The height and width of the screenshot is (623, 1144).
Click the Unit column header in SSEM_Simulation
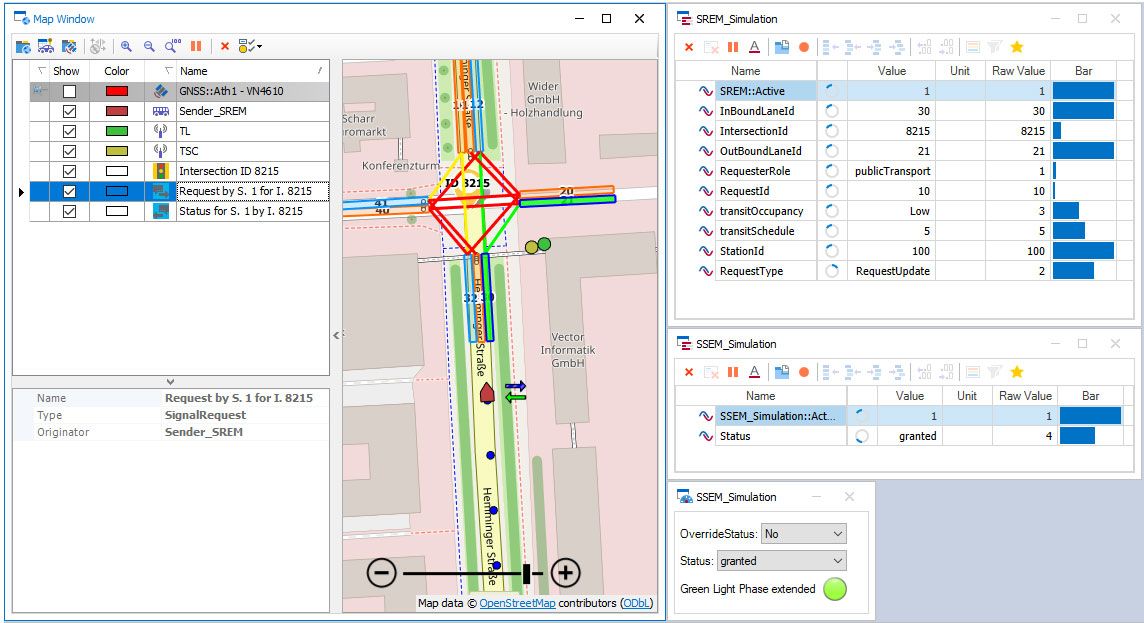tap(967, 395)
